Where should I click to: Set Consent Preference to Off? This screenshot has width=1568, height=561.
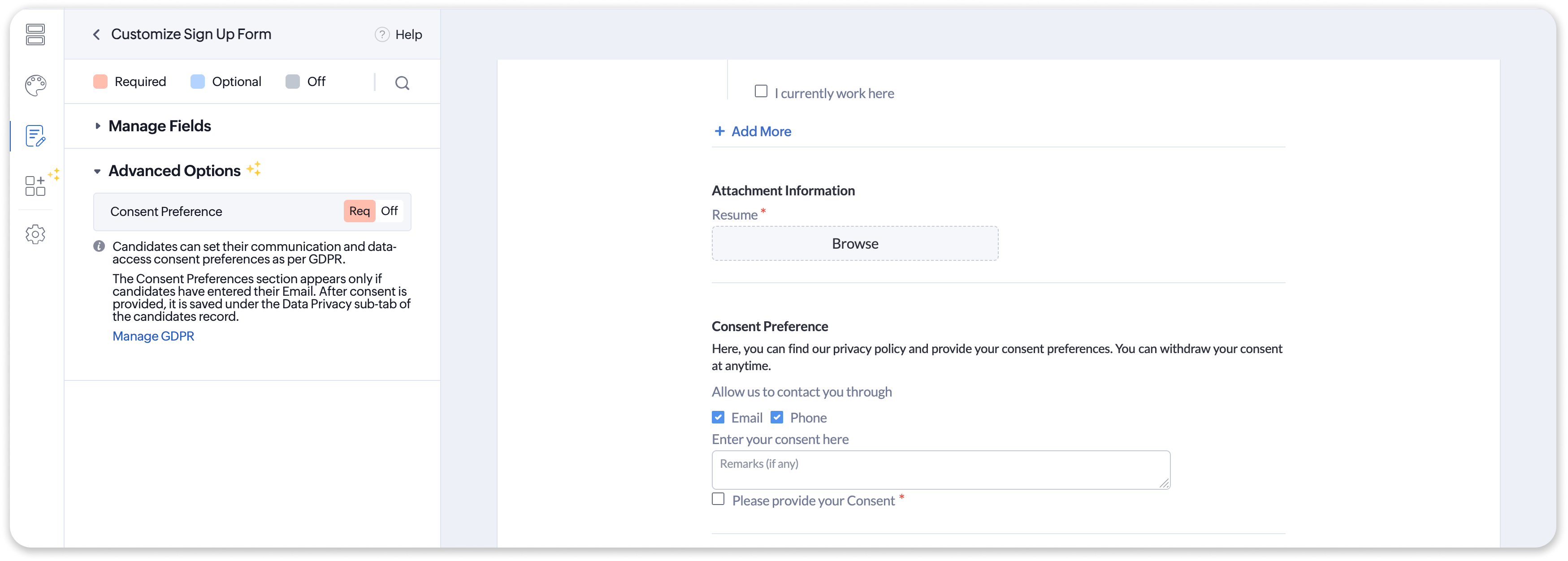click(389, 211)
